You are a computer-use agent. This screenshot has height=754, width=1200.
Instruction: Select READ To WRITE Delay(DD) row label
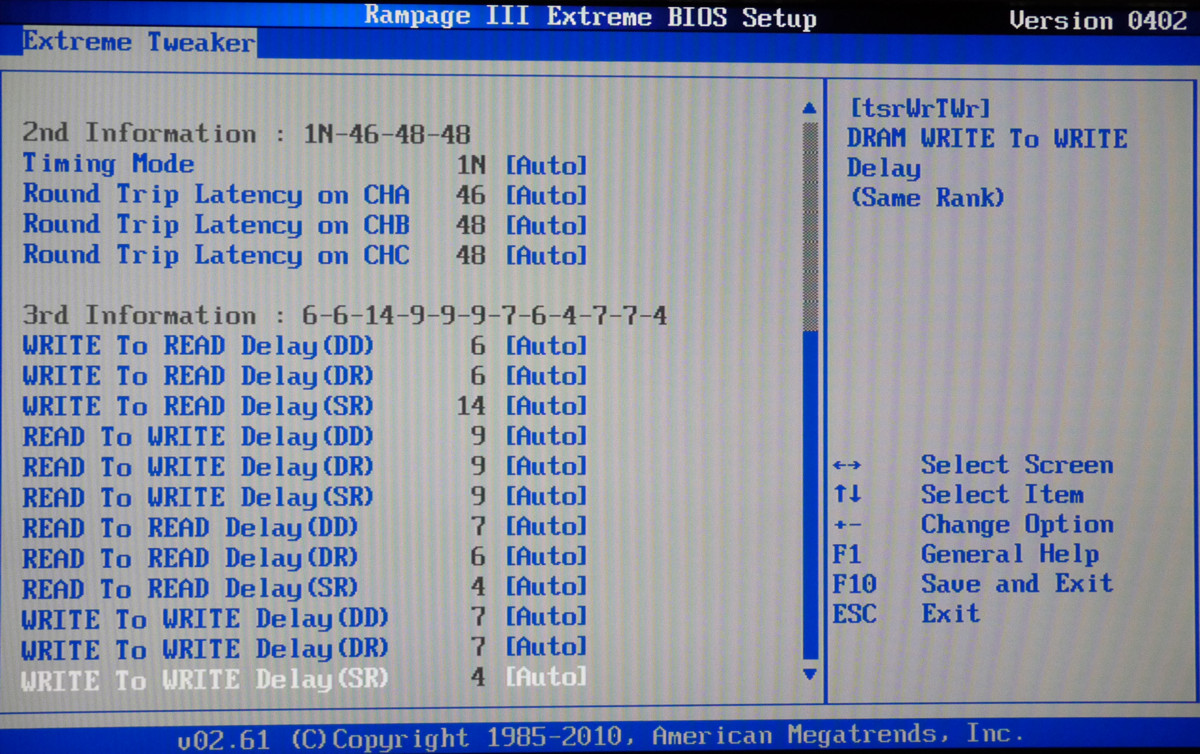coord(198,437)
